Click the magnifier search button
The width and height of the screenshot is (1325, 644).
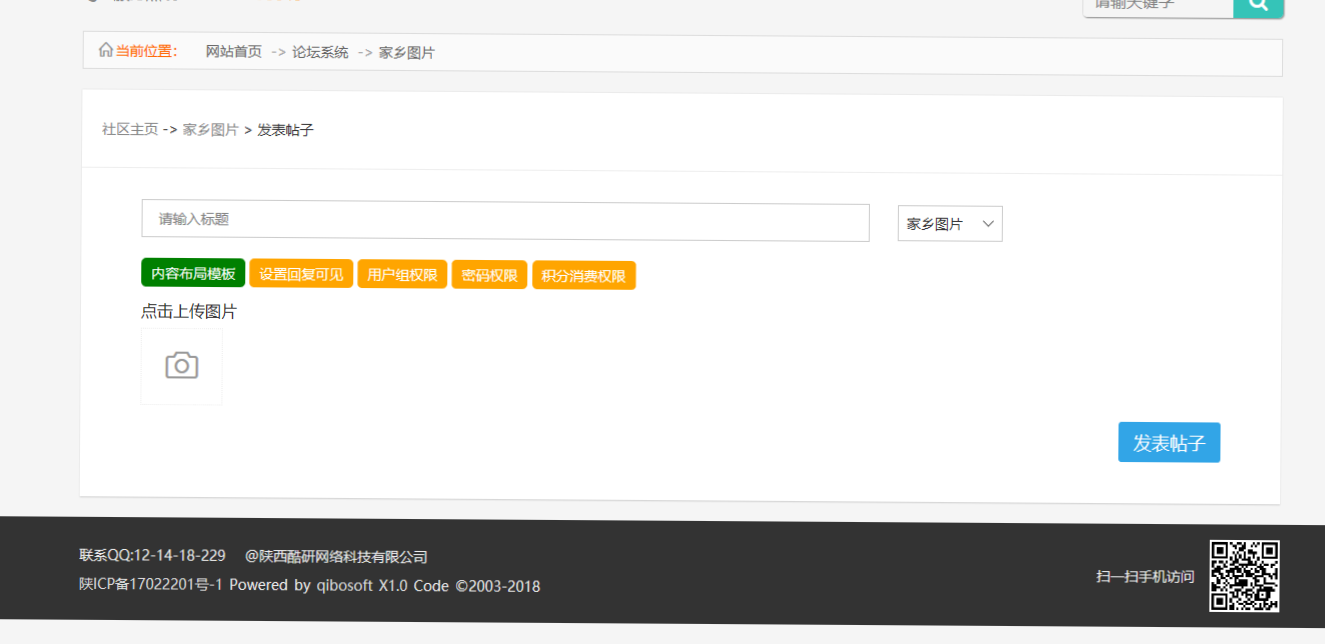click(1258, 6)
